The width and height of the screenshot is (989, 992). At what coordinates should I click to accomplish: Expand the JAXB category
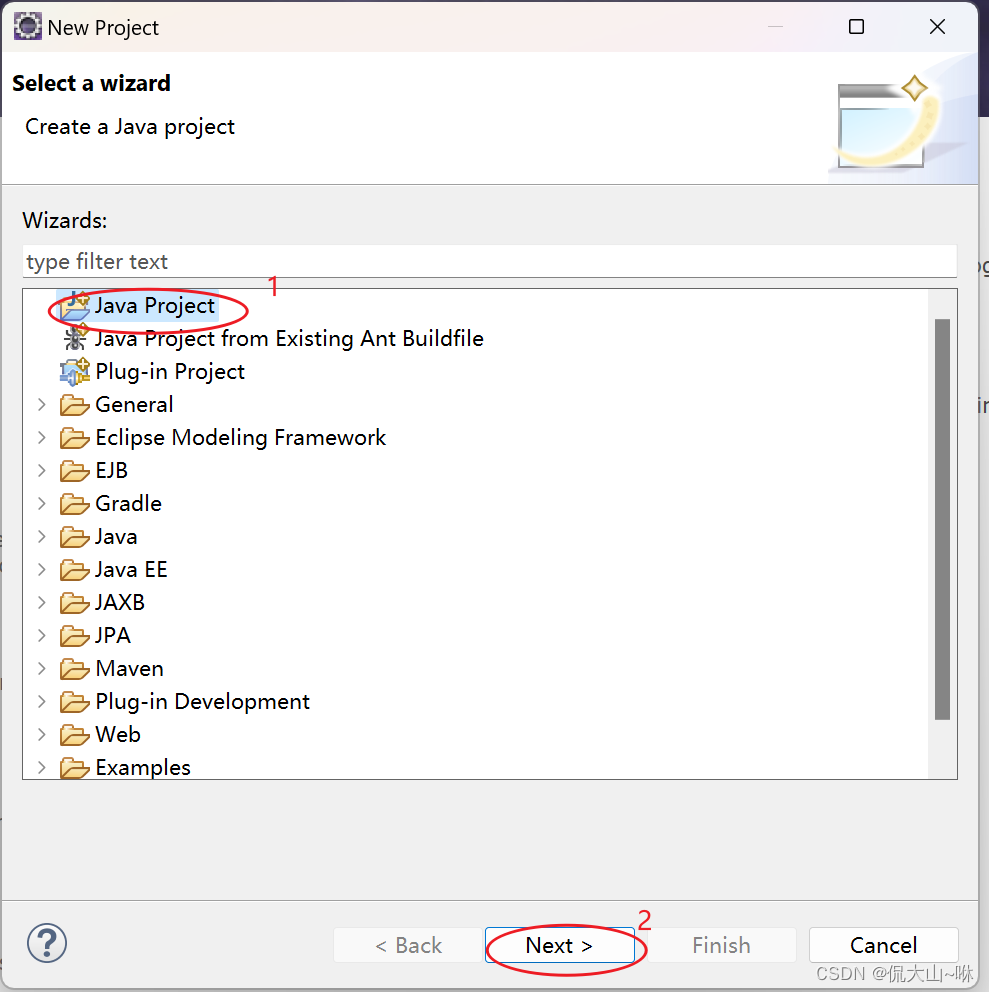click(x=42, y=602)
